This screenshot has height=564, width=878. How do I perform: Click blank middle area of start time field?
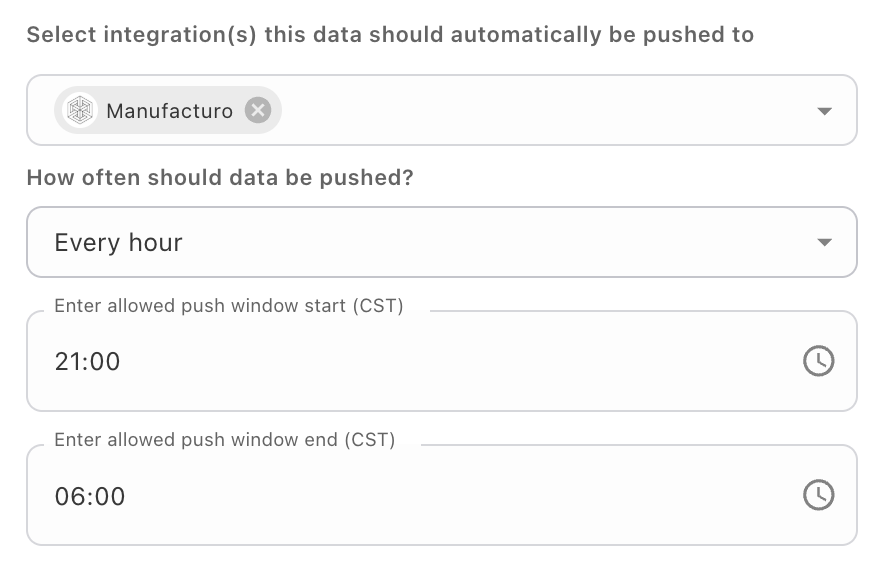pyautogui.click(x=450, y=361)
